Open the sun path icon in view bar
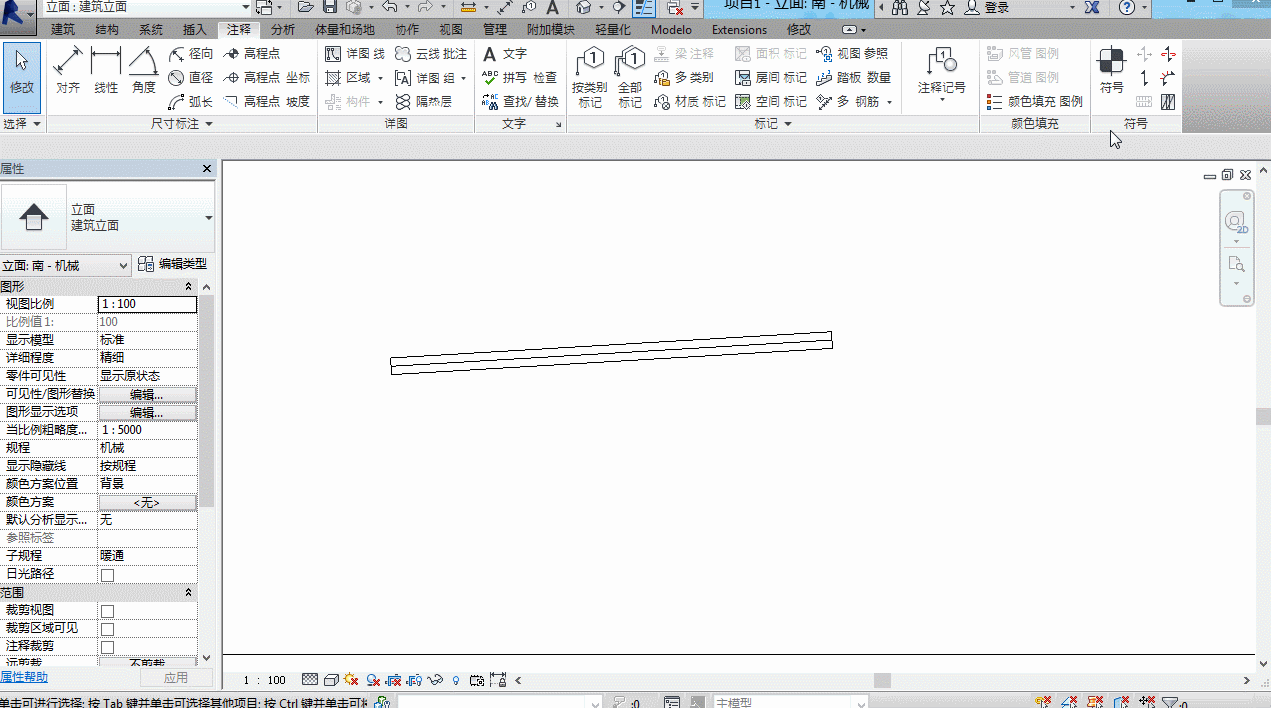 coord(352,680)
